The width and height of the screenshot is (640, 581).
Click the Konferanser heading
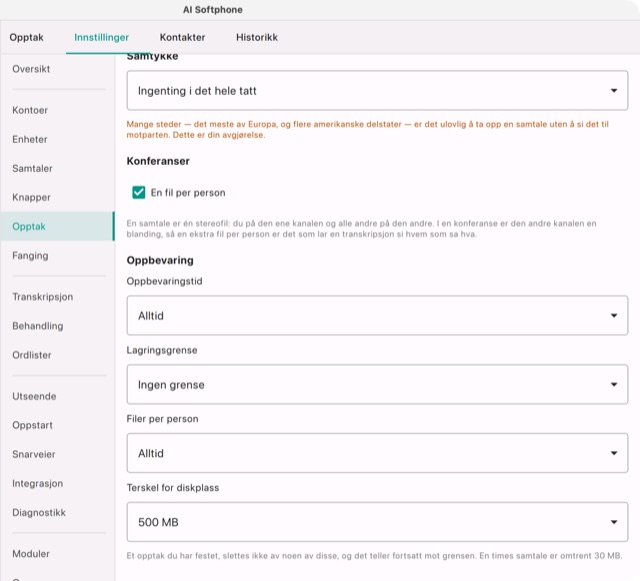click(158, 161)
